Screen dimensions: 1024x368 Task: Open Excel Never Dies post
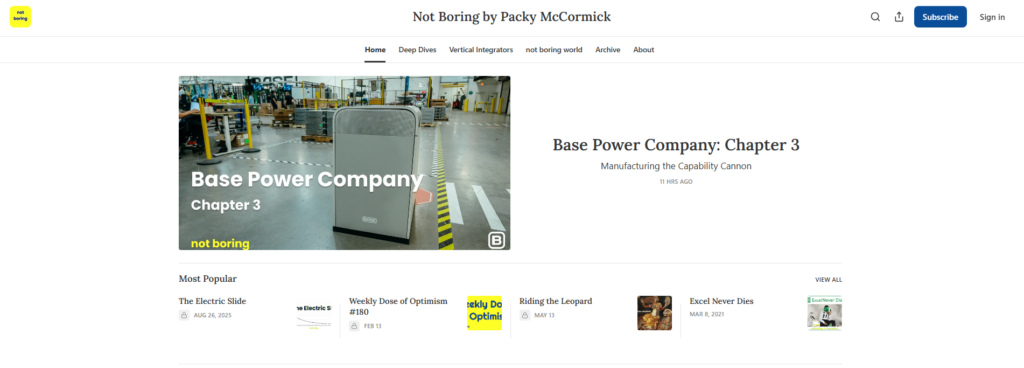pyautogui.click(x=722, y=301)
